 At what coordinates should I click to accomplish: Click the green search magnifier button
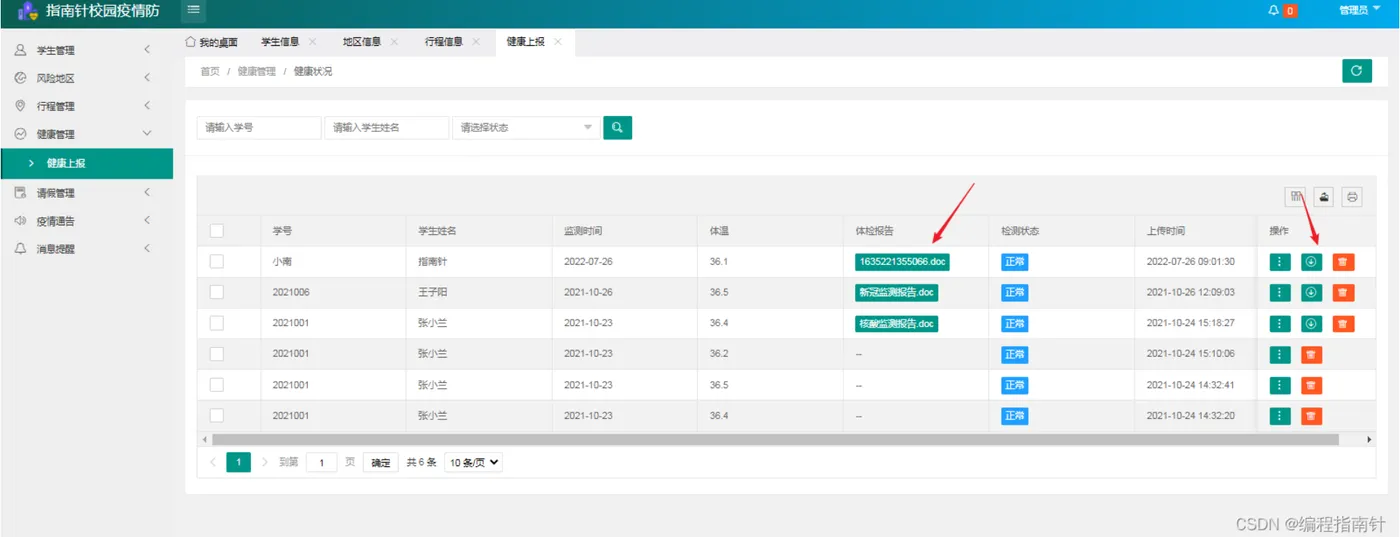(618, 127)
